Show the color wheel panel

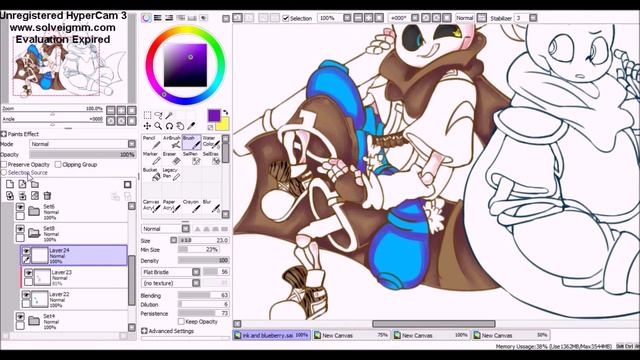click(x=146, y=18)
